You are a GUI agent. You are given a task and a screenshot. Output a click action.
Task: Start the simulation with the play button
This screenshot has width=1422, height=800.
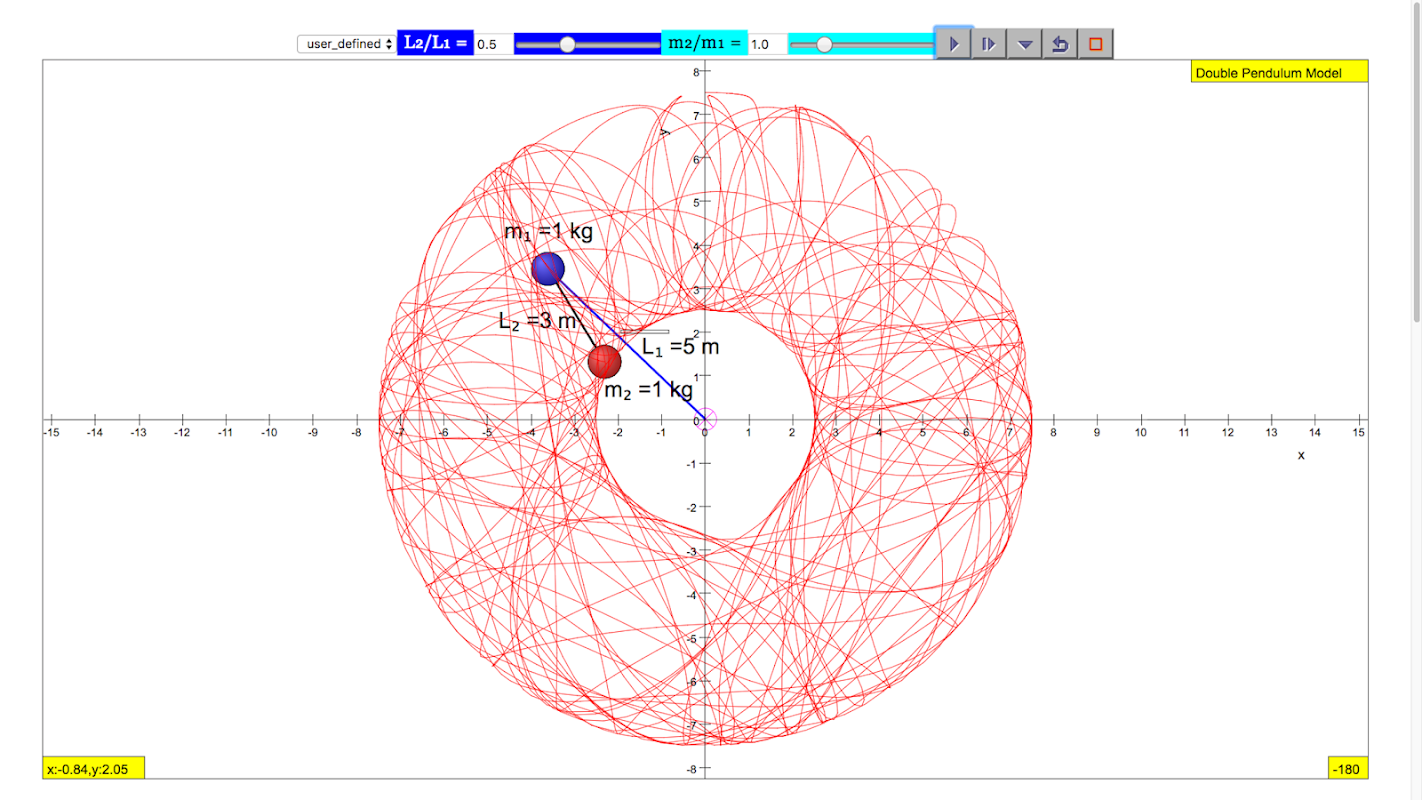point(954,44)
